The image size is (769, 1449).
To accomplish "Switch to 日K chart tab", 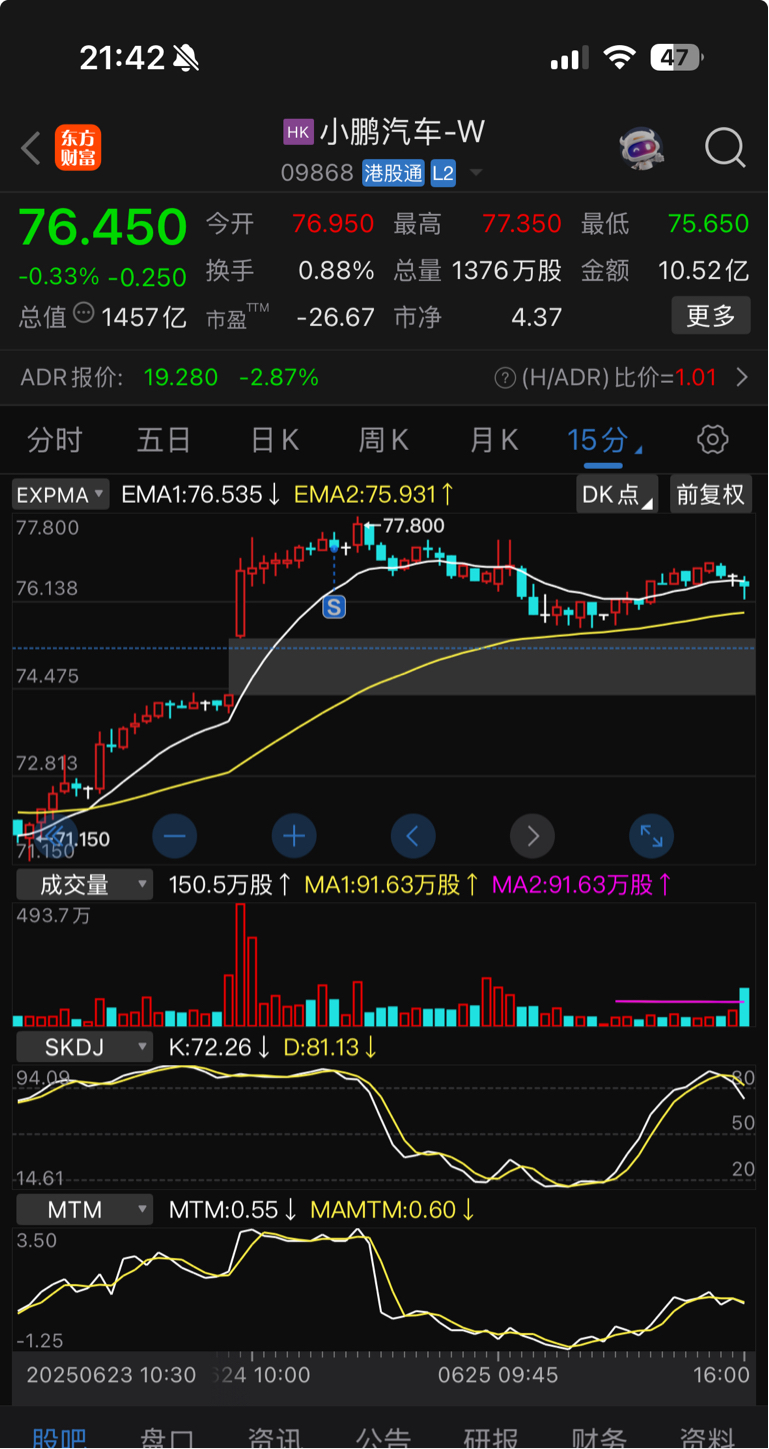I will pos(275,440).
